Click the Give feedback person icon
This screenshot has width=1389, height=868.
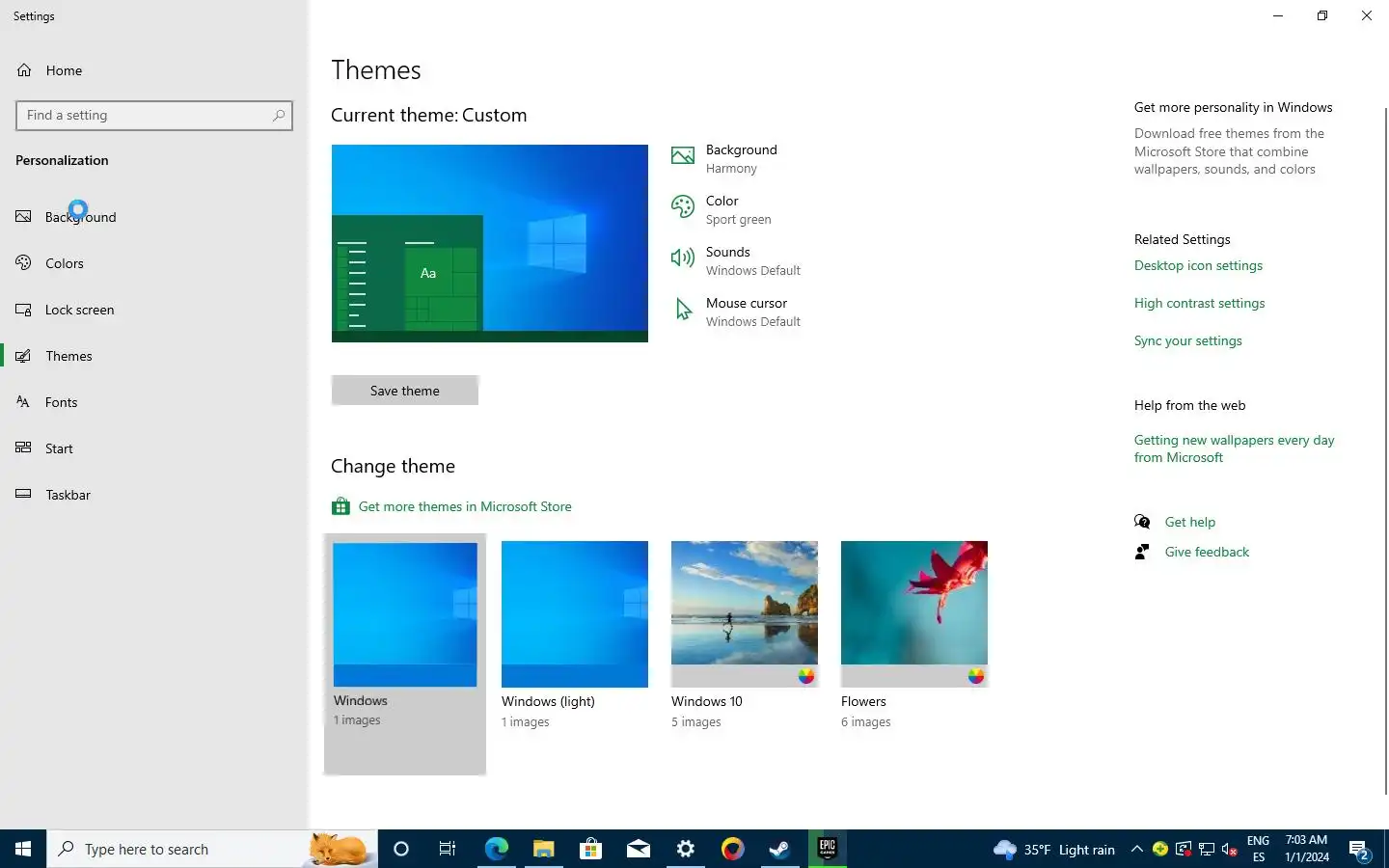(x=1142, y=552)
